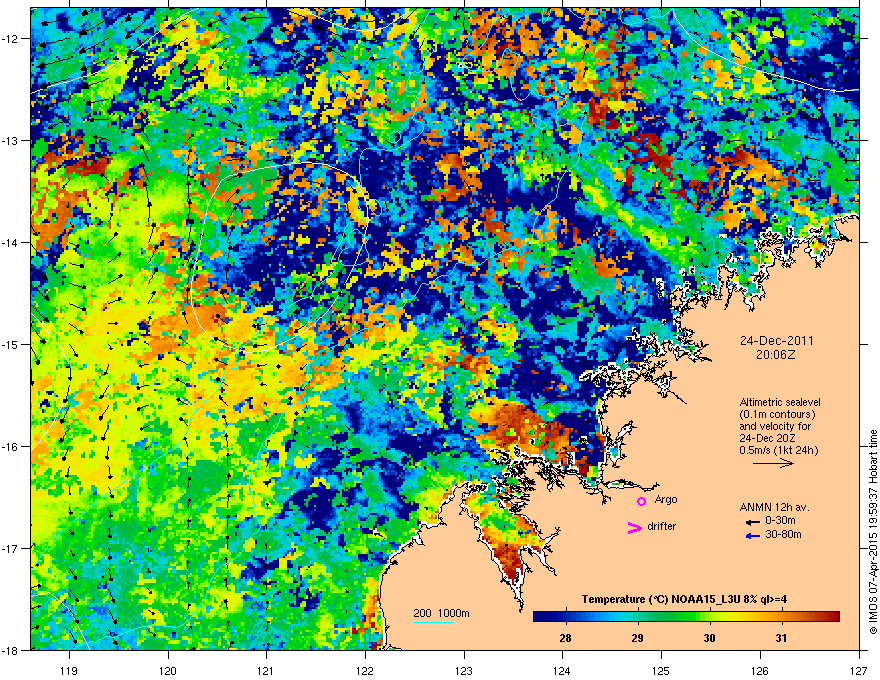The height and width of the screenshot is (680, 880).
Task: Click longitude axis label 120
Action: coord(168,670)
